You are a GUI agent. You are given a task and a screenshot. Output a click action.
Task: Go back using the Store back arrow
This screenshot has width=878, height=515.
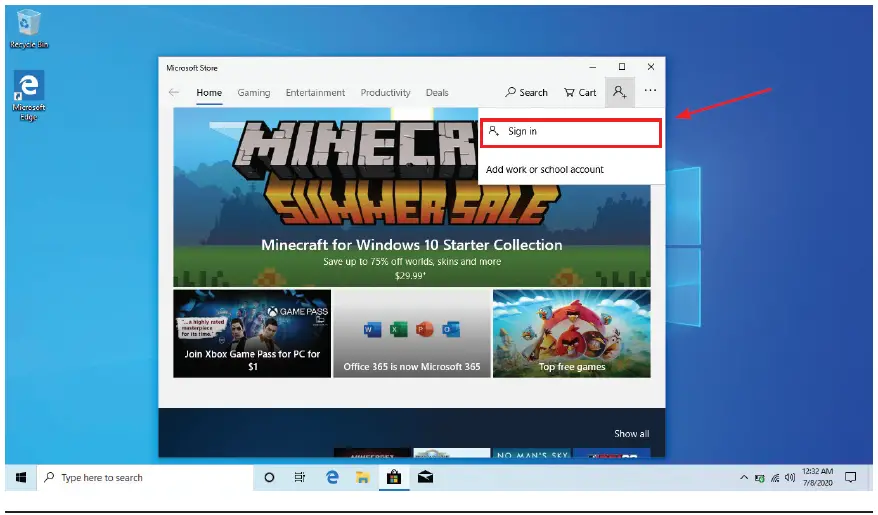point(174,92)
